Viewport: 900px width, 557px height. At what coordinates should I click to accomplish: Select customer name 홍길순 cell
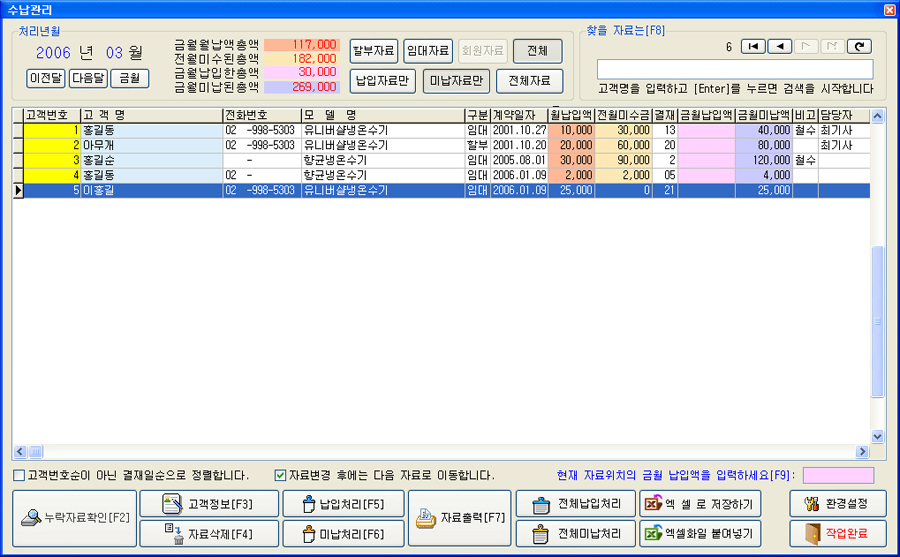pos(152,160)
